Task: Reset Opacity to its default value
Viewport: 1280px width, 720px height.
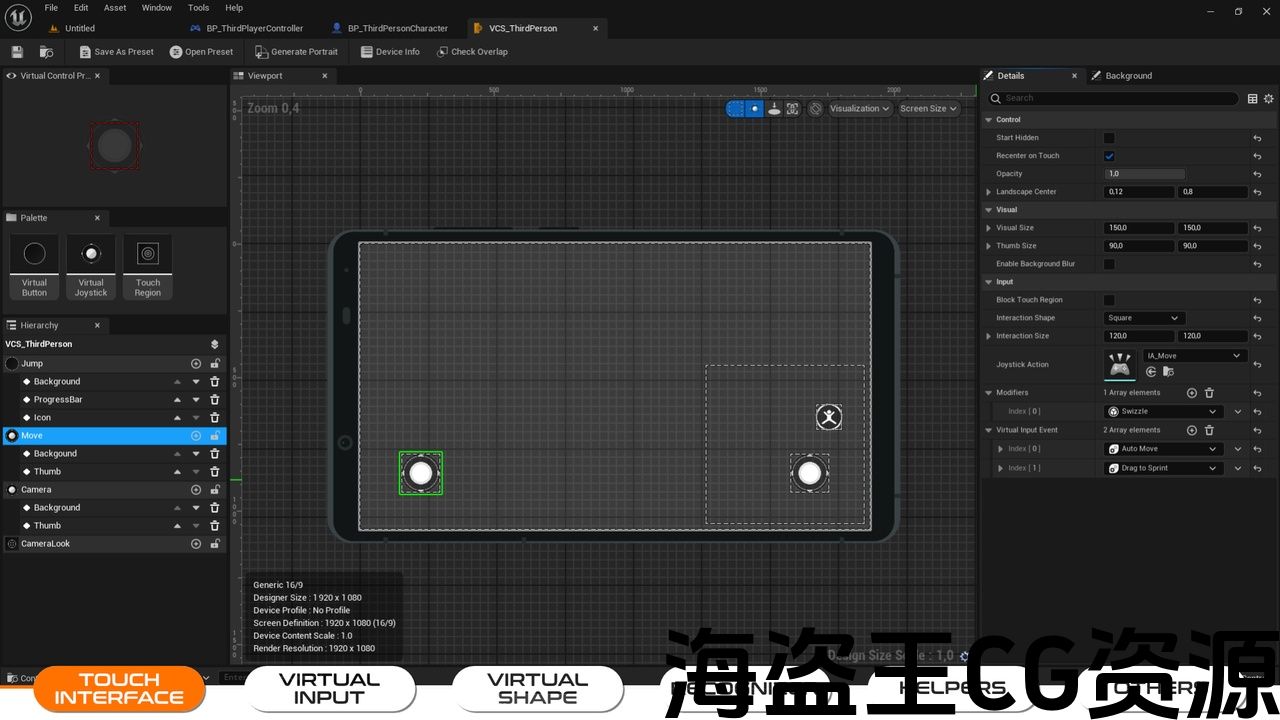Action: [1257, 174]
